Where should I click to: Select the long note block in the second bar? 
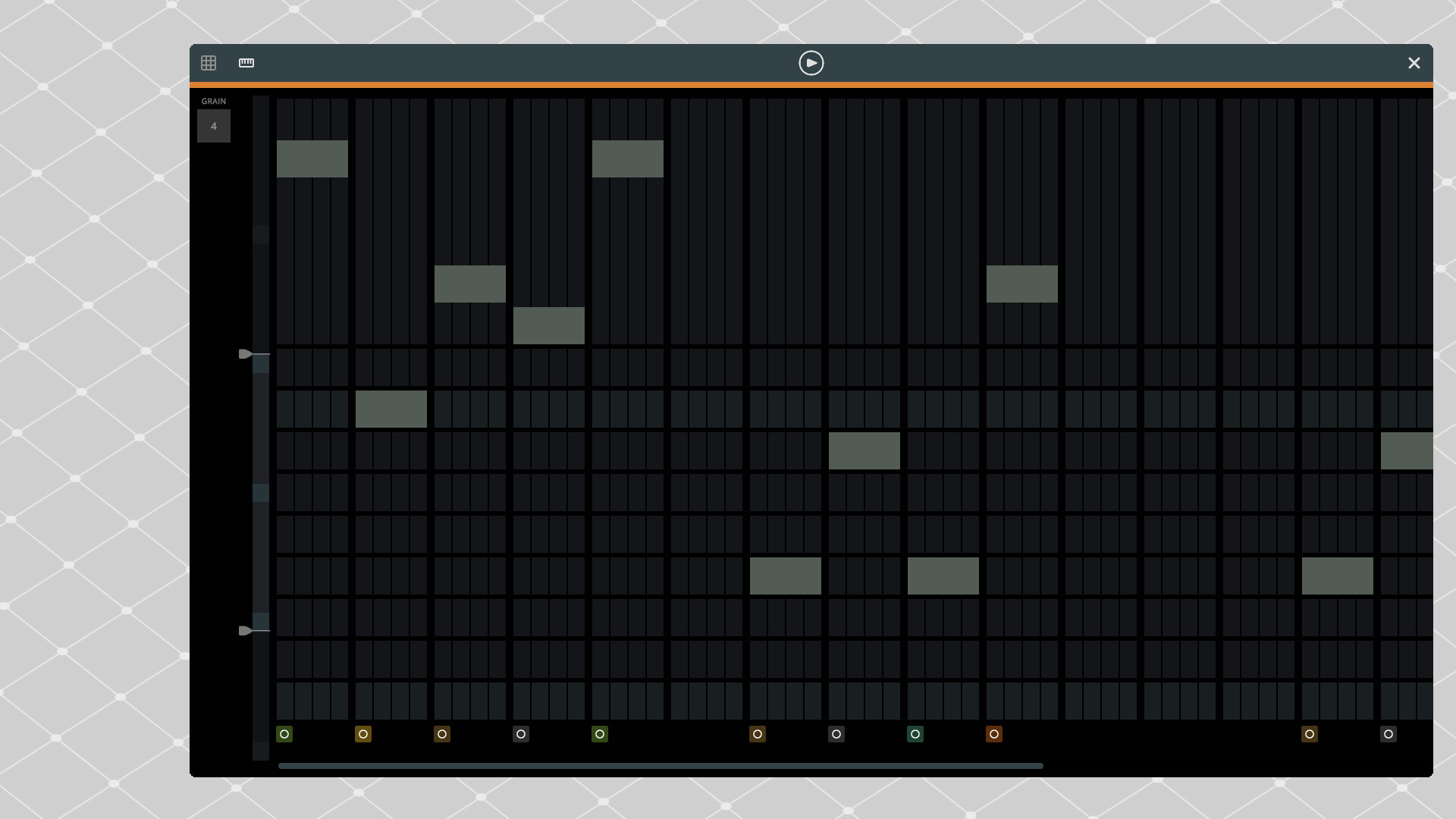(x=391, y=409)
